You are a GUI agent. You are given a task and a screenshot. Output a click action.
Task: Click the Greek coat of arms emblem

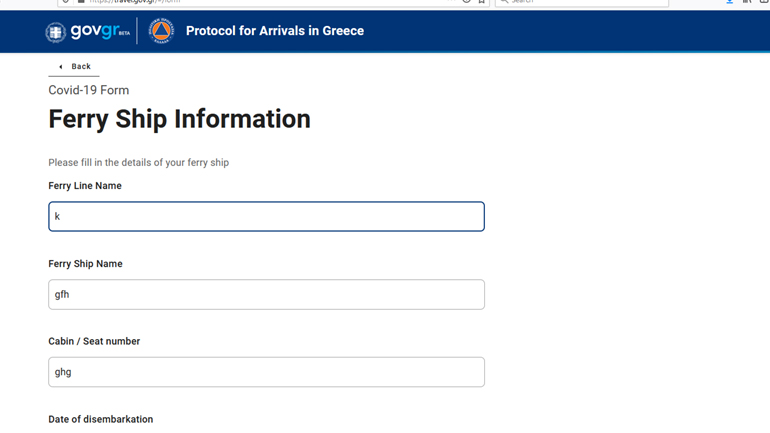coord(55,32)
